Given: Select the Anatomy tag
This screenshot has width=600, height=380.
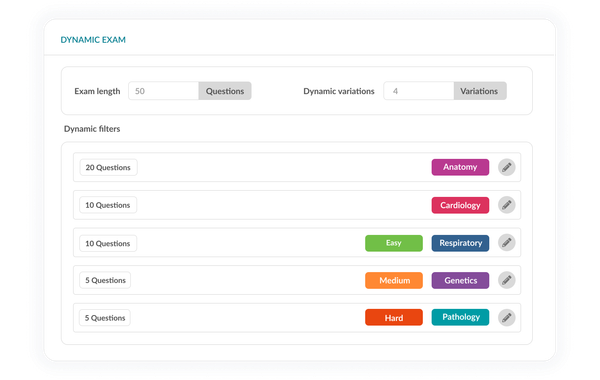Looking at the screenshot, I should point(460,167).
